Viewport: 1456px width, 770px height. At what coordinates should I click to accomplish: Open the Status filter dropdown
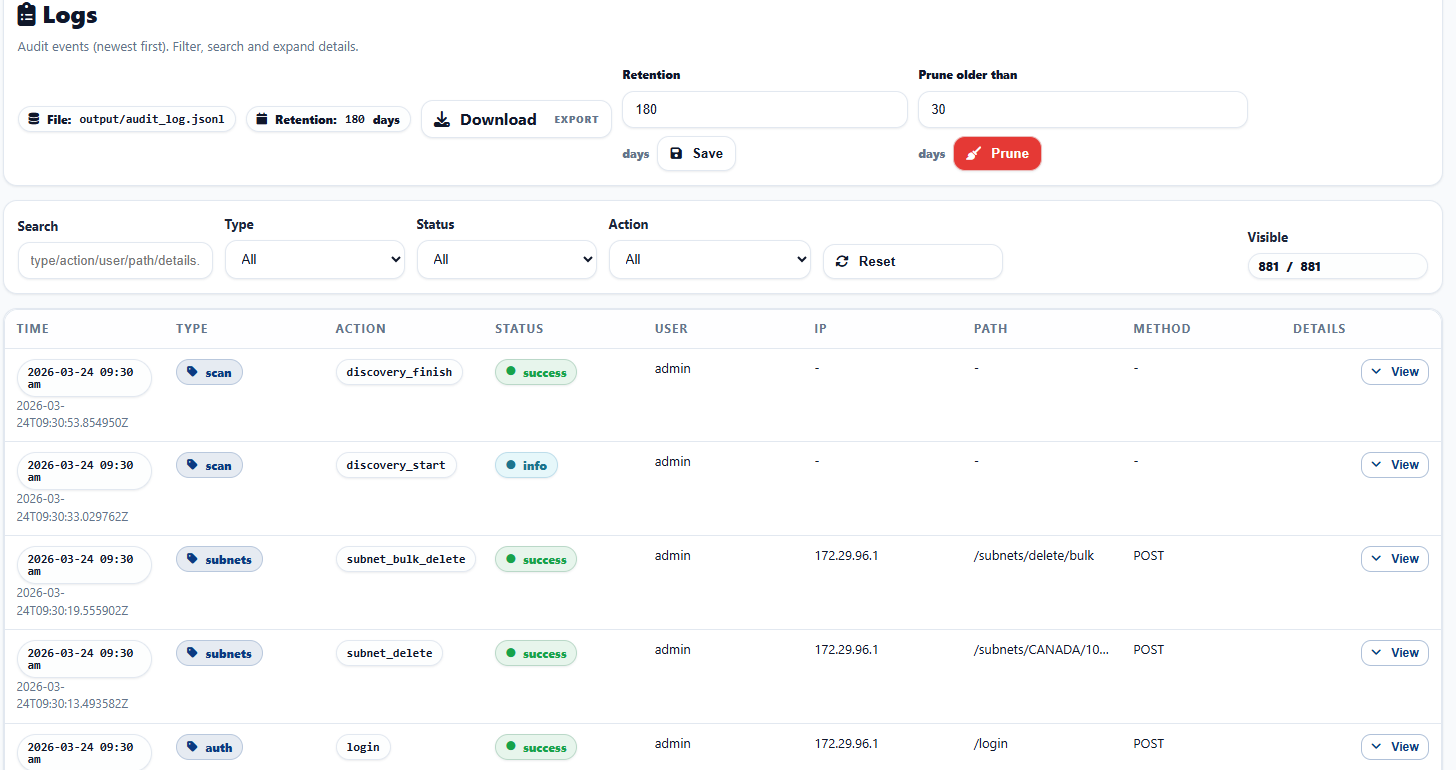tap(507, 259)
